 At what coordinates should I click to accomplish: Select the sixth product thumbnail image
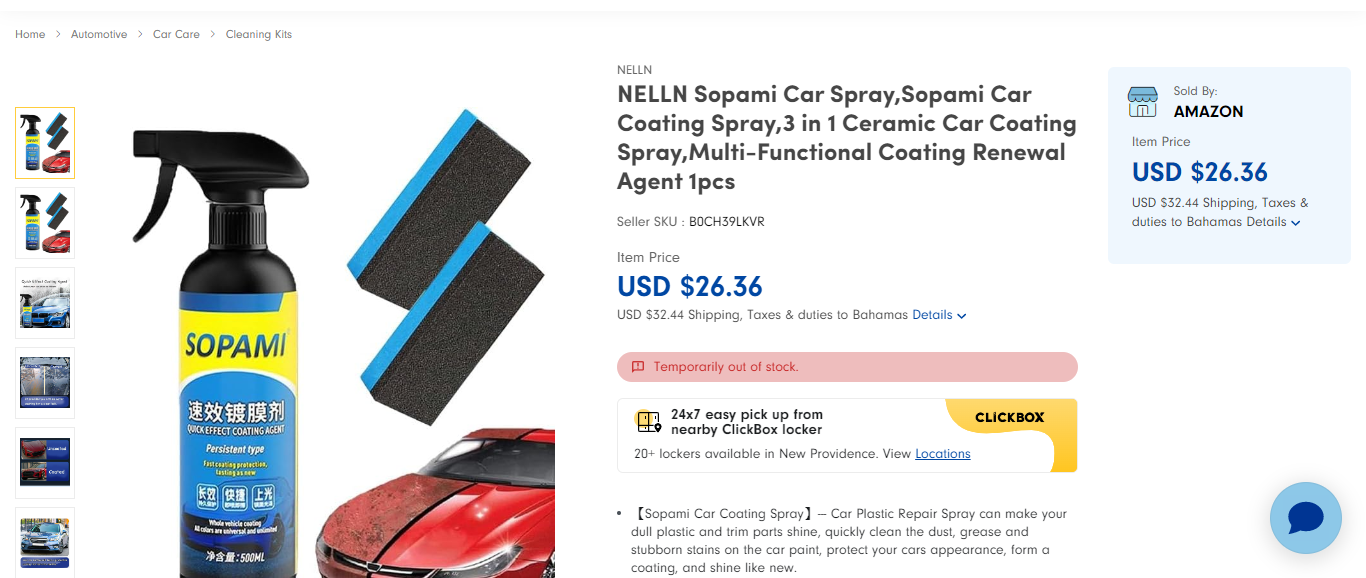45,540
